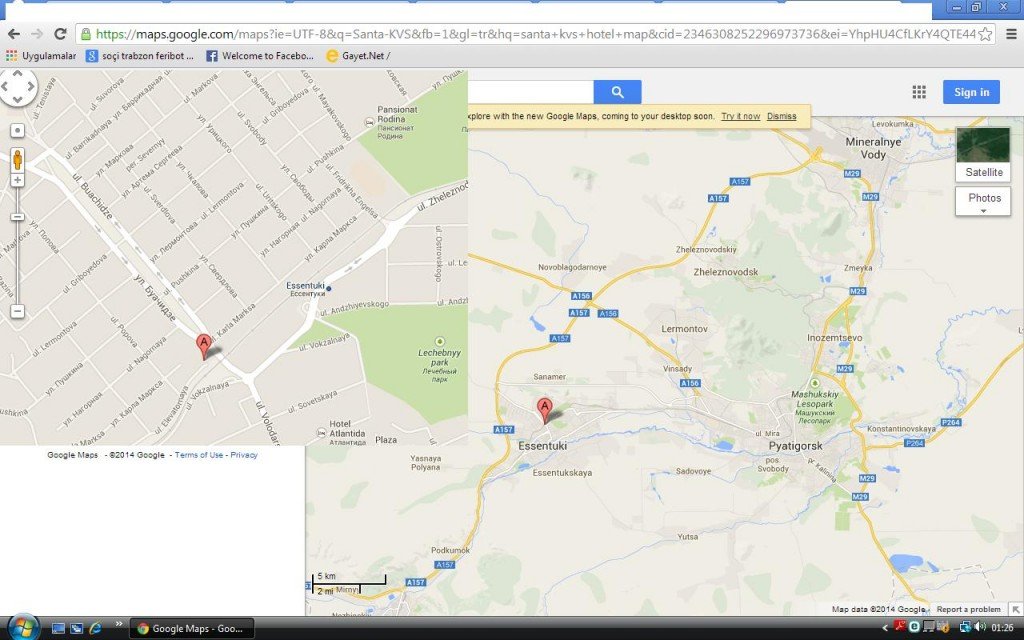Click the zoom in plus button
This screenshot has height=640, width=1024.
coord(17,180)
